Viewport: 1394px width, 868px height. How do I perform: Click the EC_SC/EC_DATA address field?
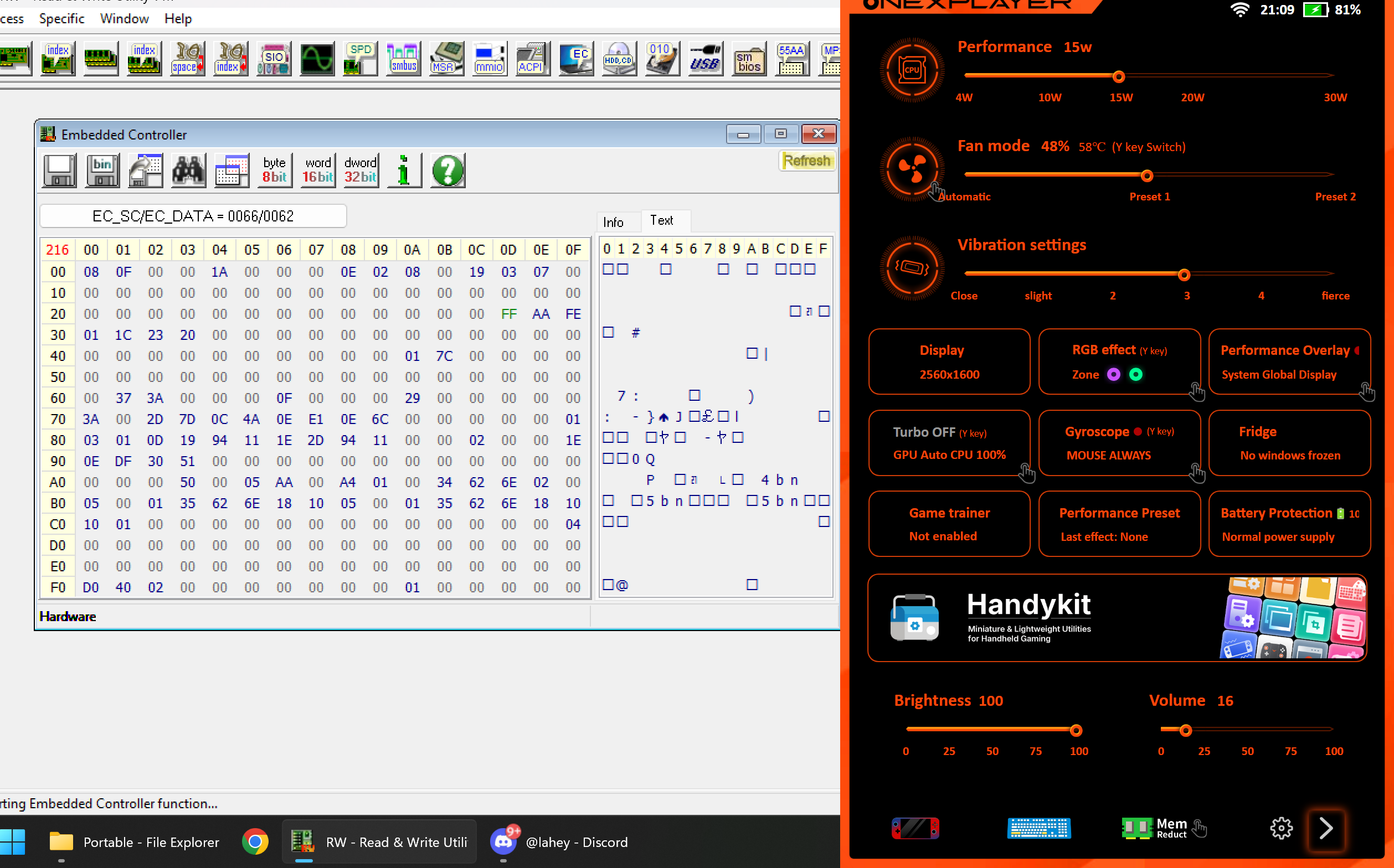(x=193, y=216)
